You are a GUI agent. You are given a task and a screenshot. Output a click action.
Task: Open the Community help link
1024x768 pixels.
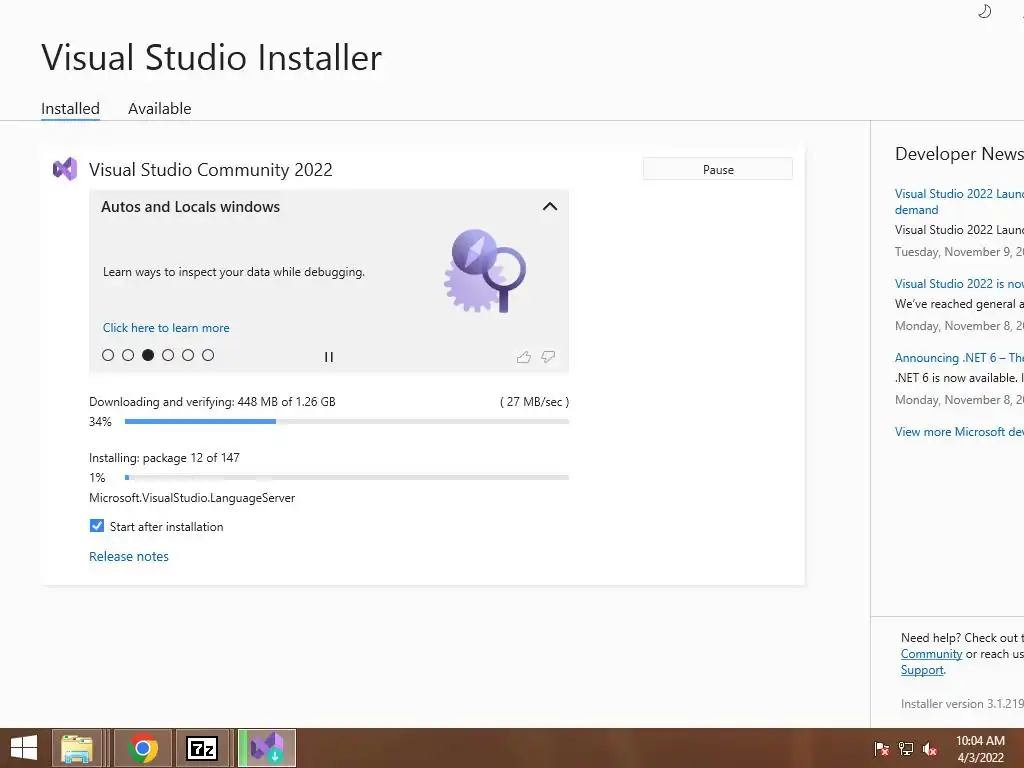click(931, 654)
